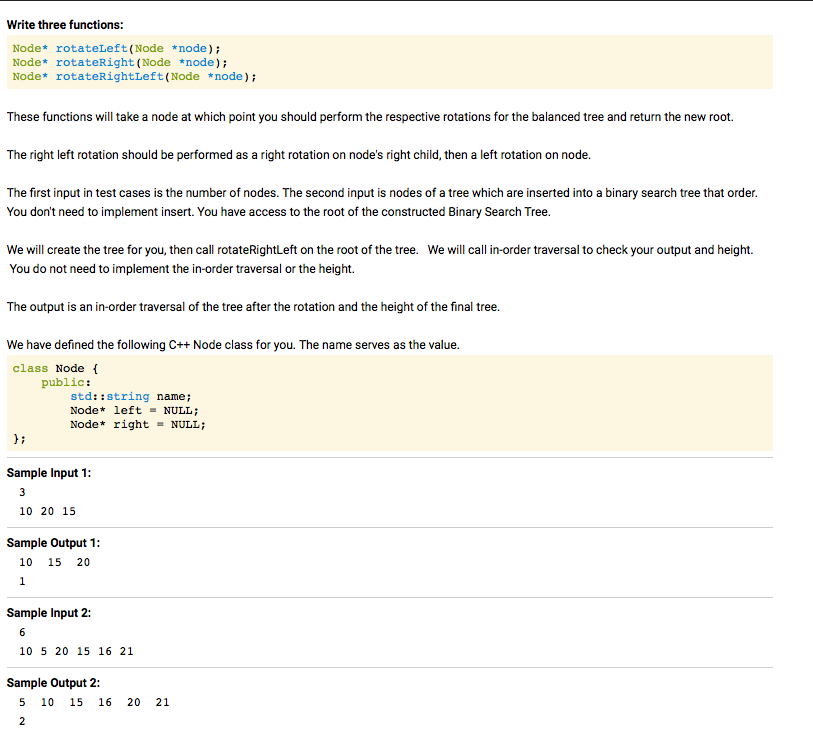Click the 'public:' code line
The width and height of the screenshot is (813, 753).
coord(66,382)
